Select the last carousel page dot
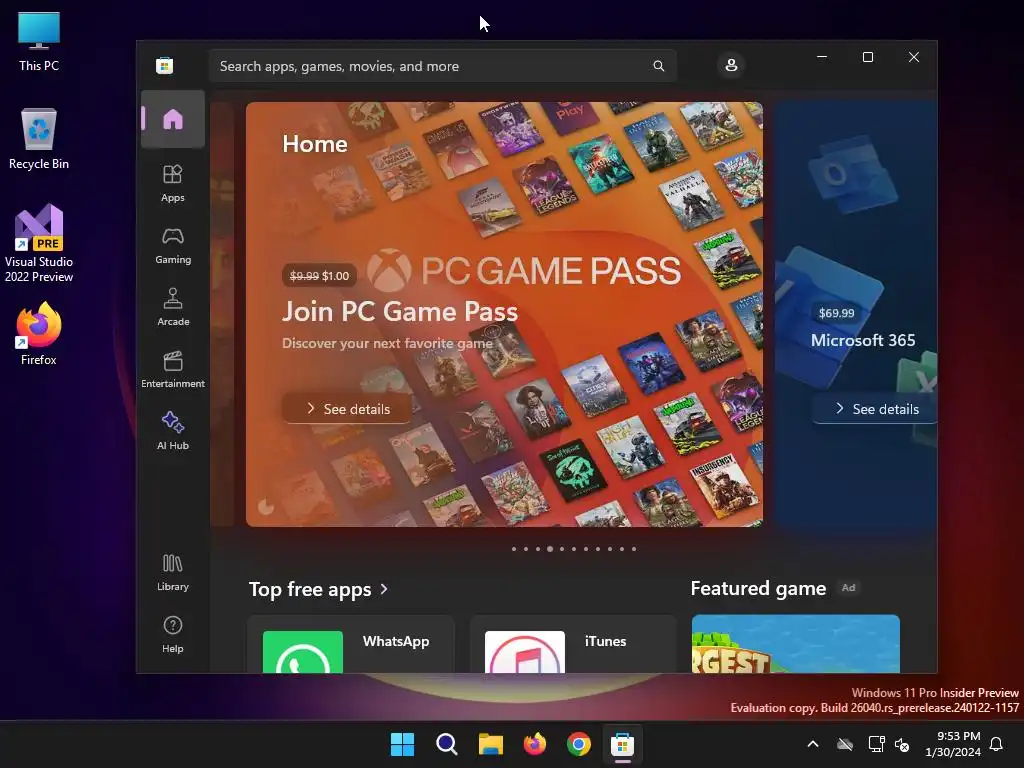The height and width of the screenshot is (768, 1024). [x=633, y=549]
